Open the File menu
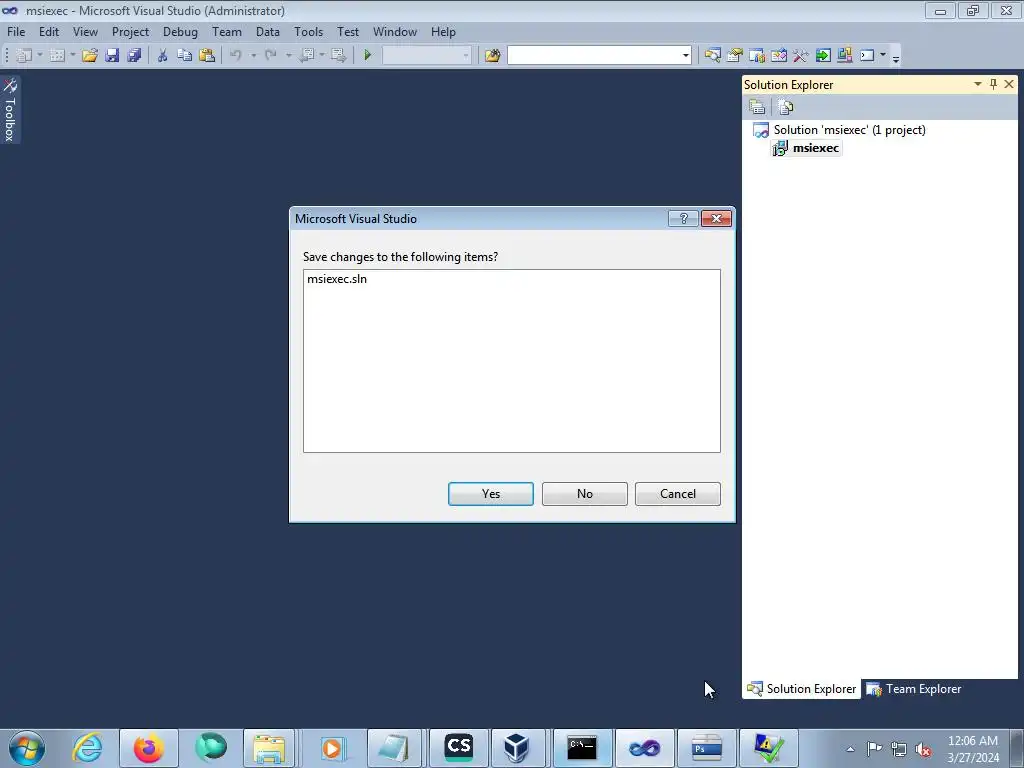This screenshot has height=768, width=1024. 16,32
